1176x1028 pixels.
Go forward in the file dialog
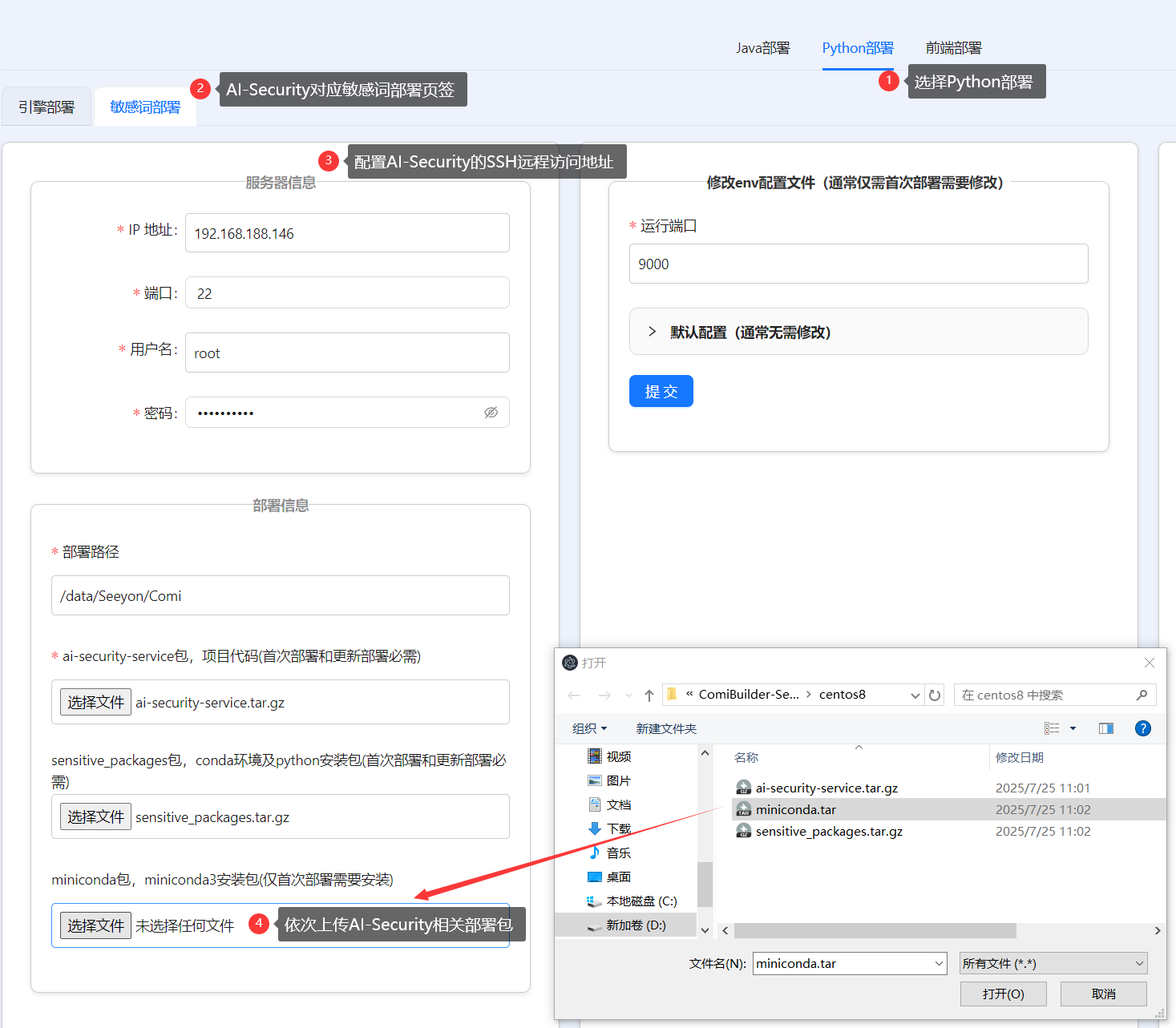604,695
